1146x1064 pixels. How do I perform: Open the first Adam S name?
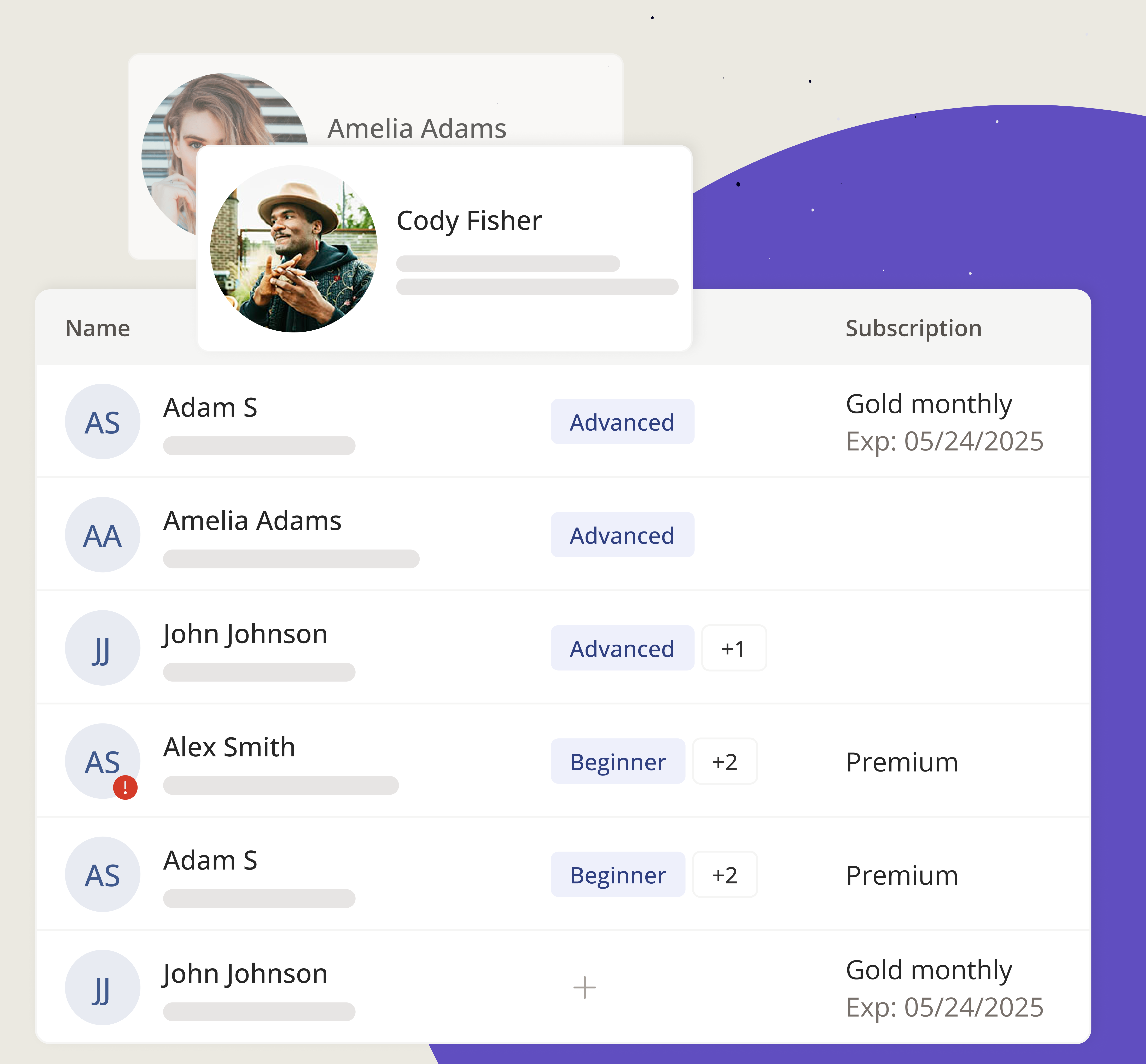tap(210, 408)
